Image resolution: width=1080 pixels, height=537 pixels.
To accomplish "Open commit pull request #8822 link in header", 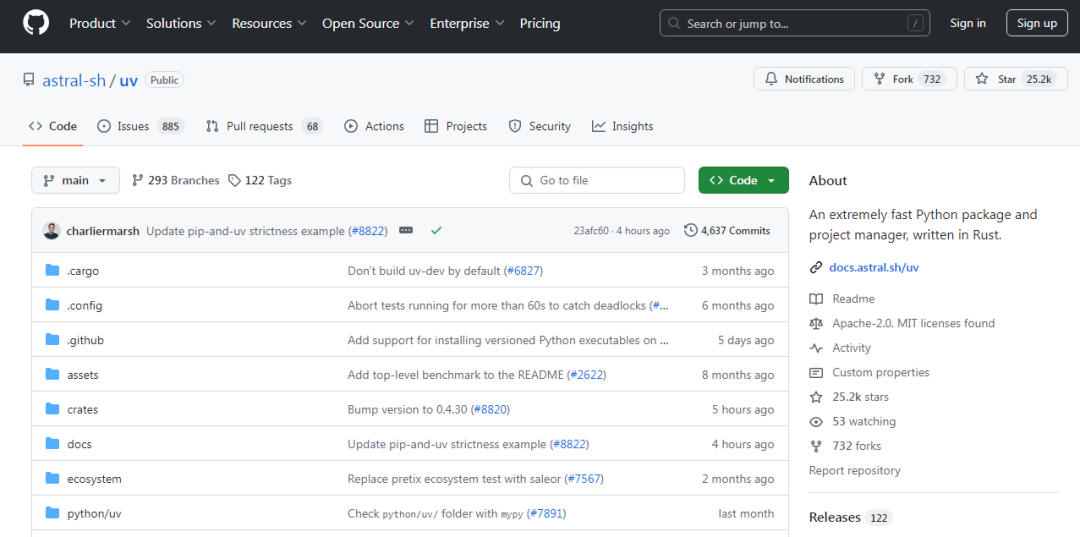I will [x=368, y=231].
